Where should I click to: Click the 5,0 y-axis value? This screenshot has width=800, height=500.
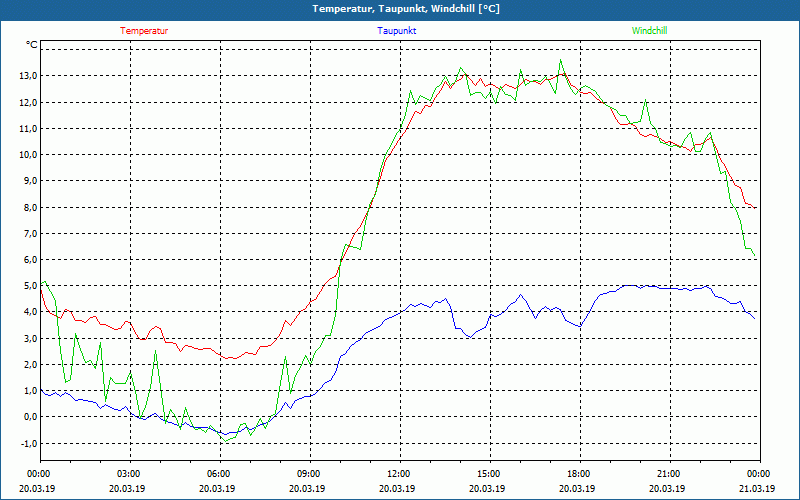(x=31, y=286)
